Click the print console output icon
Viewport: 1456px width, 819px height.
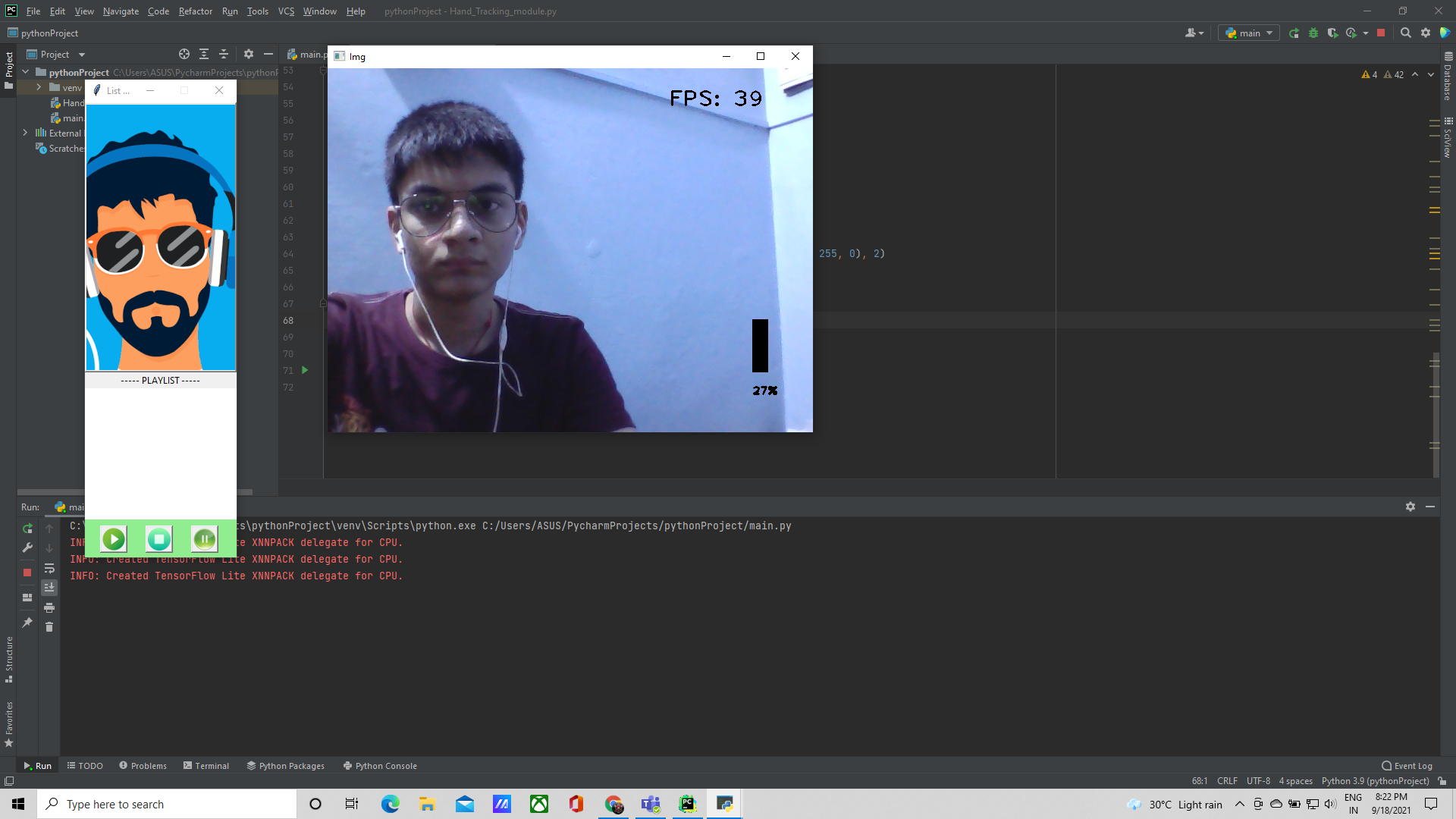[x=49, y=607]
